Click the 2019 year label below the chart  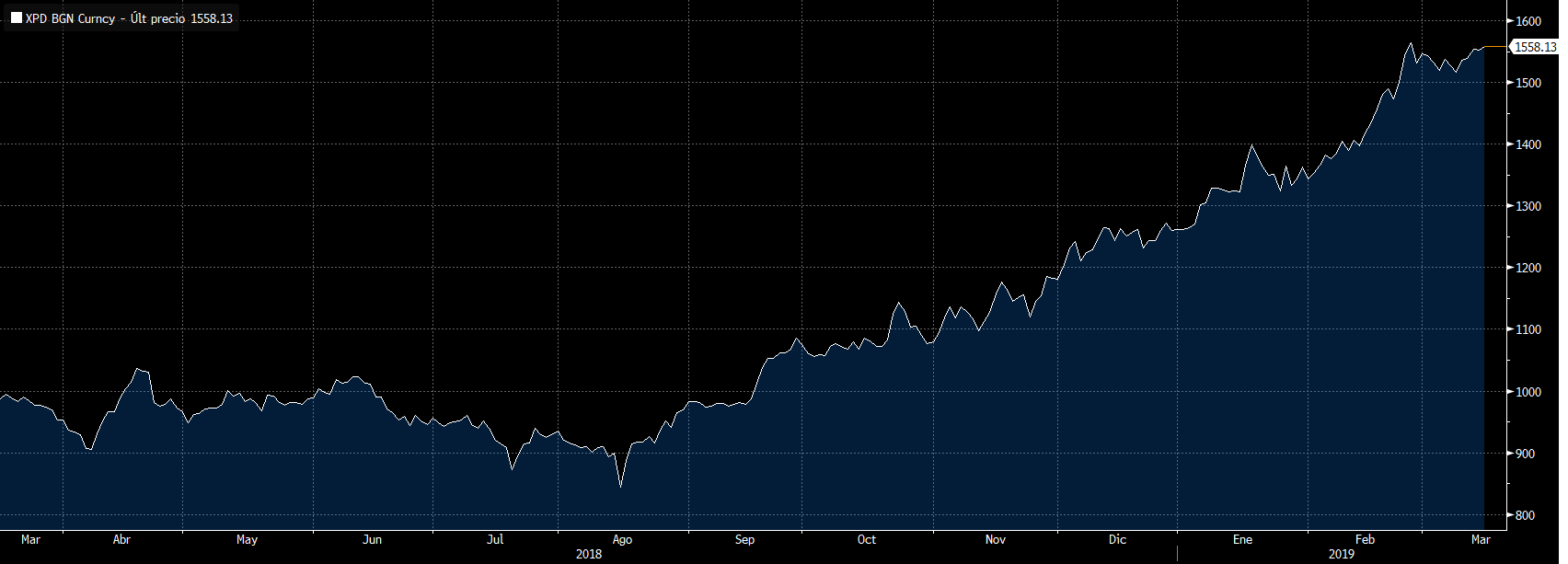click(x=1342, y=554)
